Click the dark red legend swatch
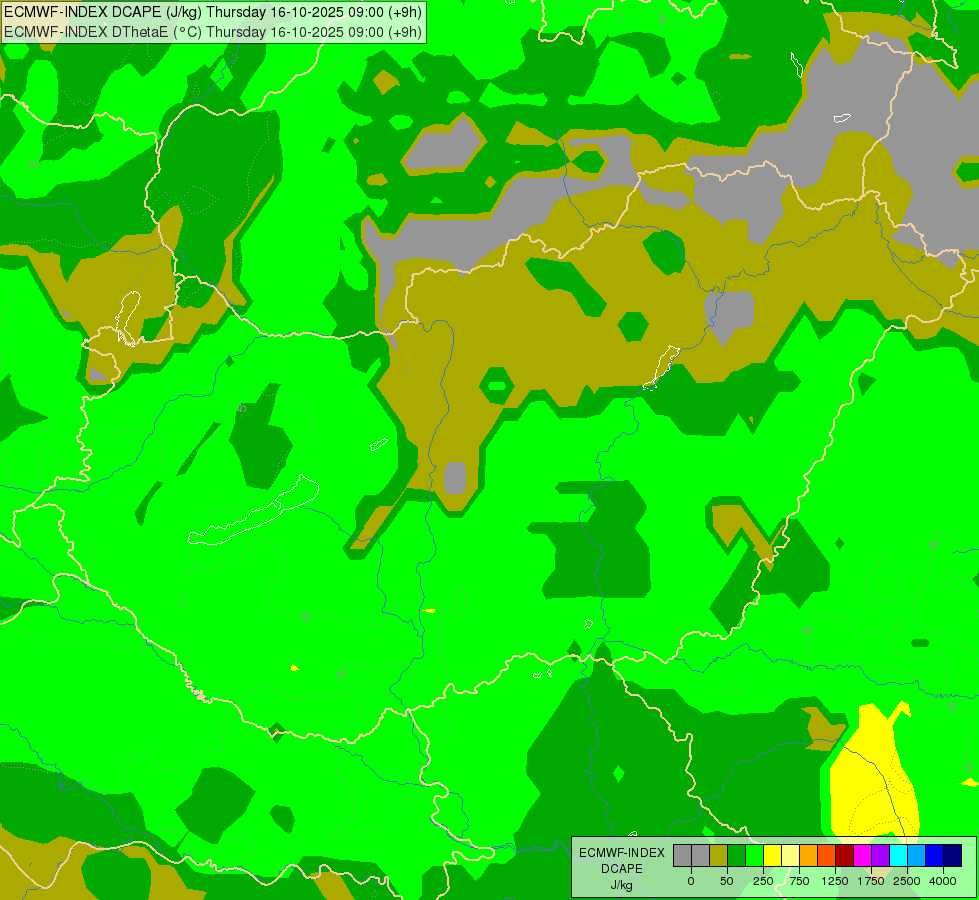Viewport: 979px width, 900px height. 844,856
